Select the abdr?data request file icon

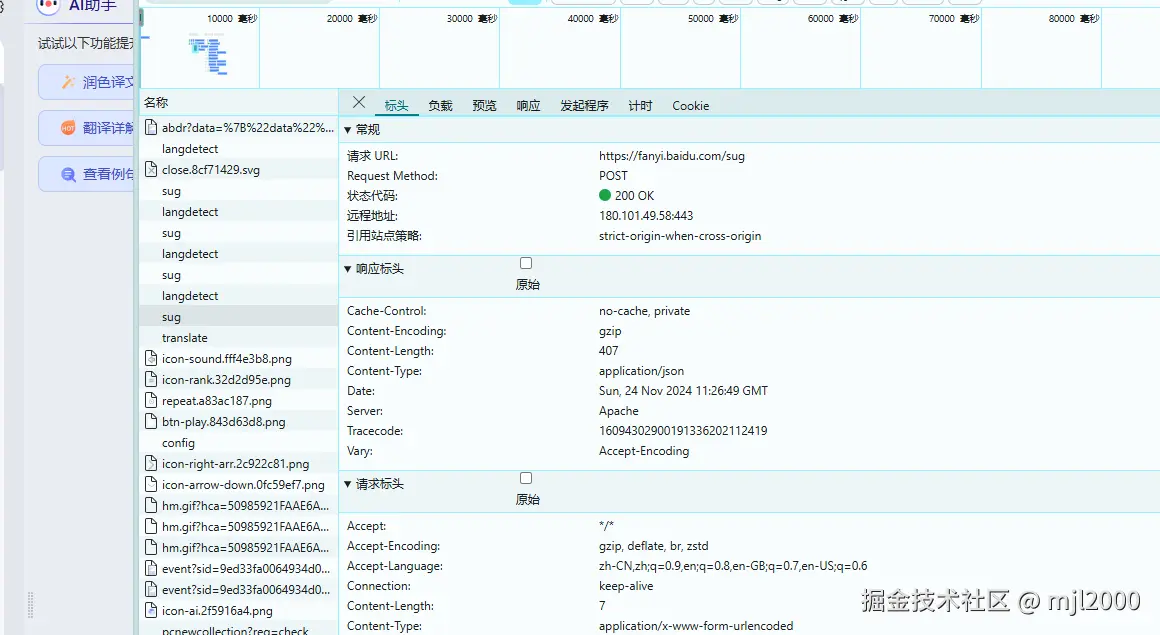point(151,127)
